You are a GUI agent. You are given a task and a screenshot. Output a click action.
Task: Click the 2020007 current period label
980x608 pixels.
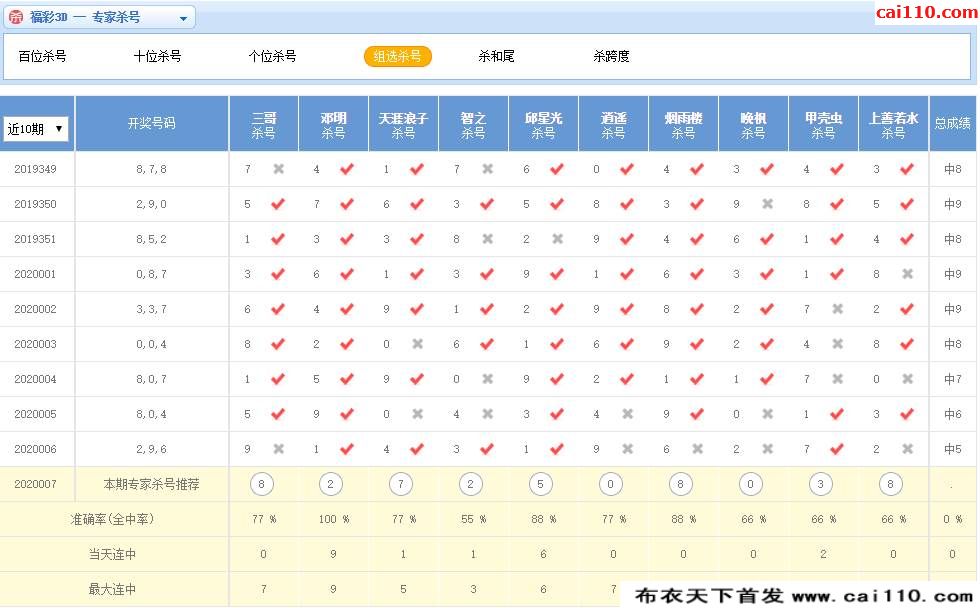[35, 484]
